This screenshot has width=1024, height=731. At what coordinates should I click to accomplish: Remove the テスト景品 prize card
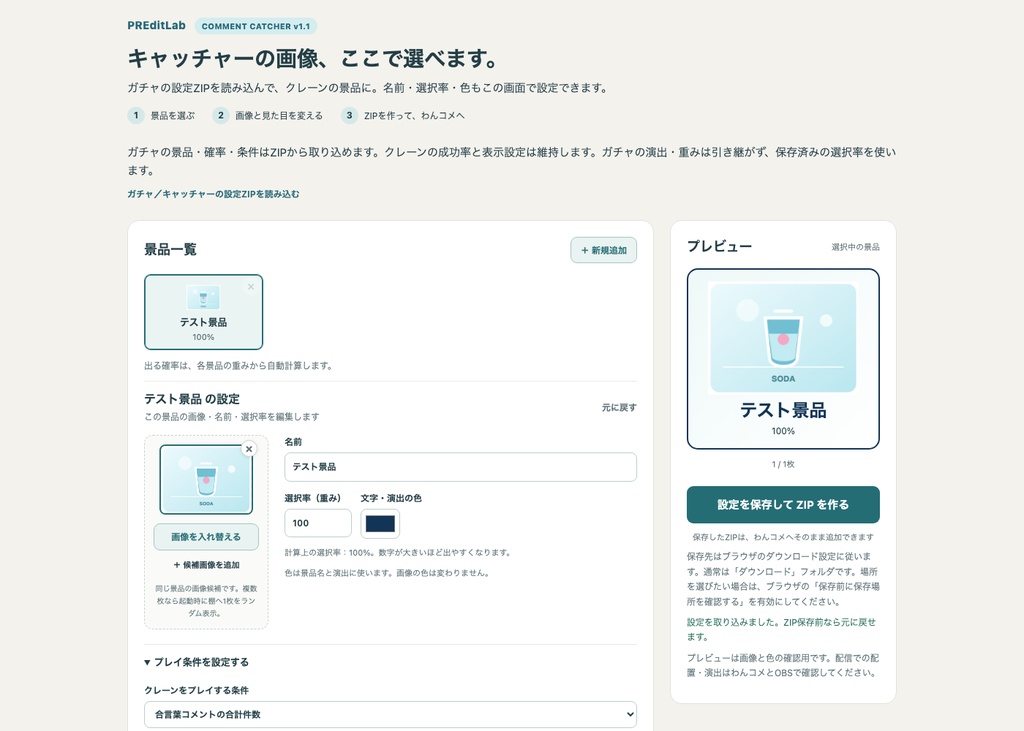pos(251,287)
